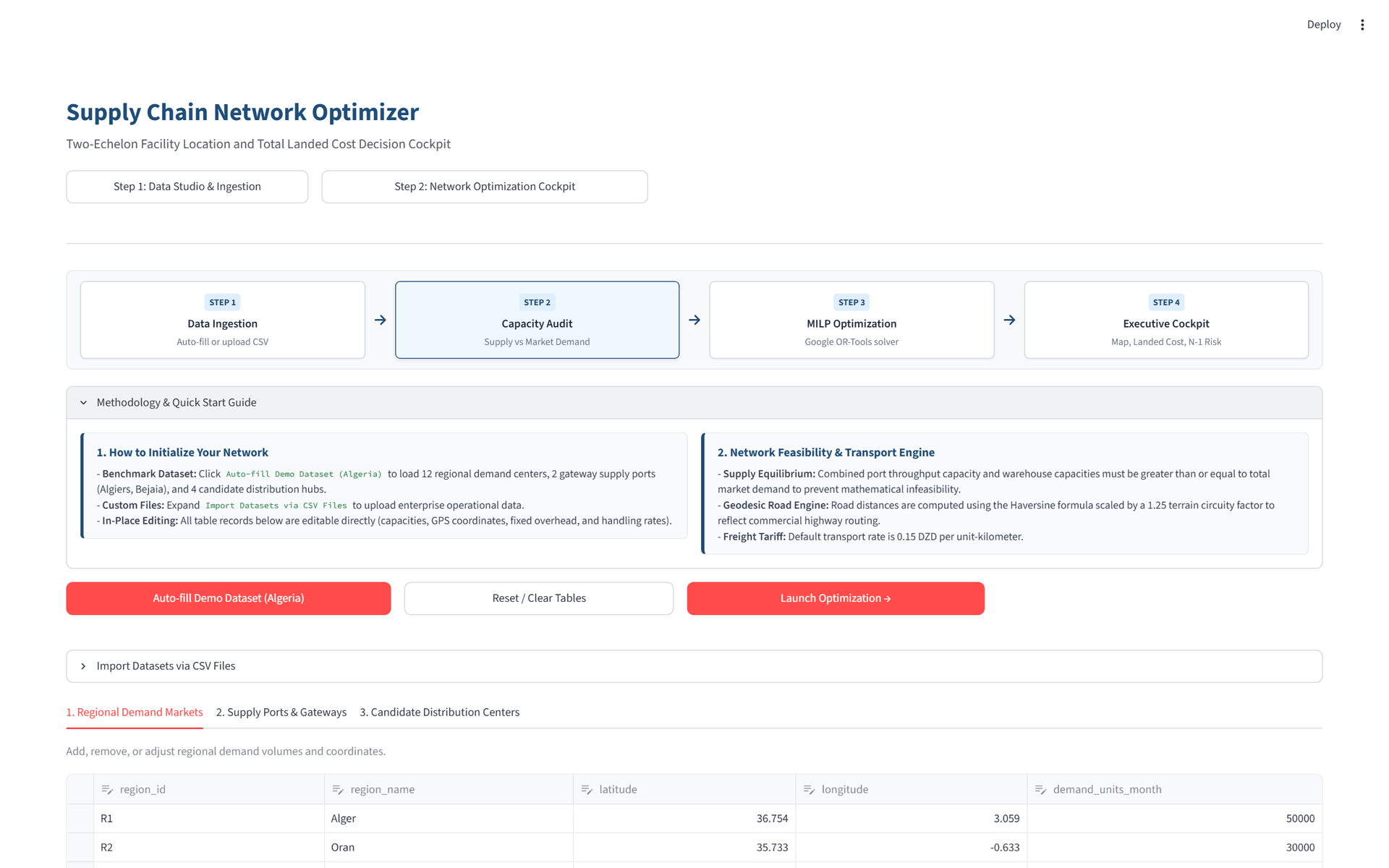Open the three-dot main menu
The image size is (1389, 868).
[1362, 25]
